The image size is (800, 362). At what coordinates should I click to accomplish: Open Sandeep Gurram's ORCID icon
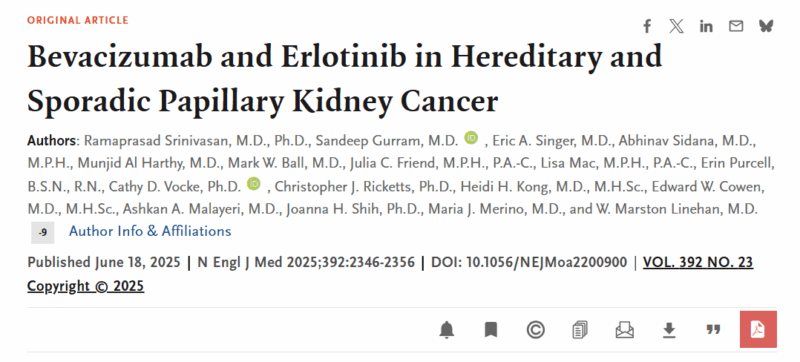tap(471, 138)
